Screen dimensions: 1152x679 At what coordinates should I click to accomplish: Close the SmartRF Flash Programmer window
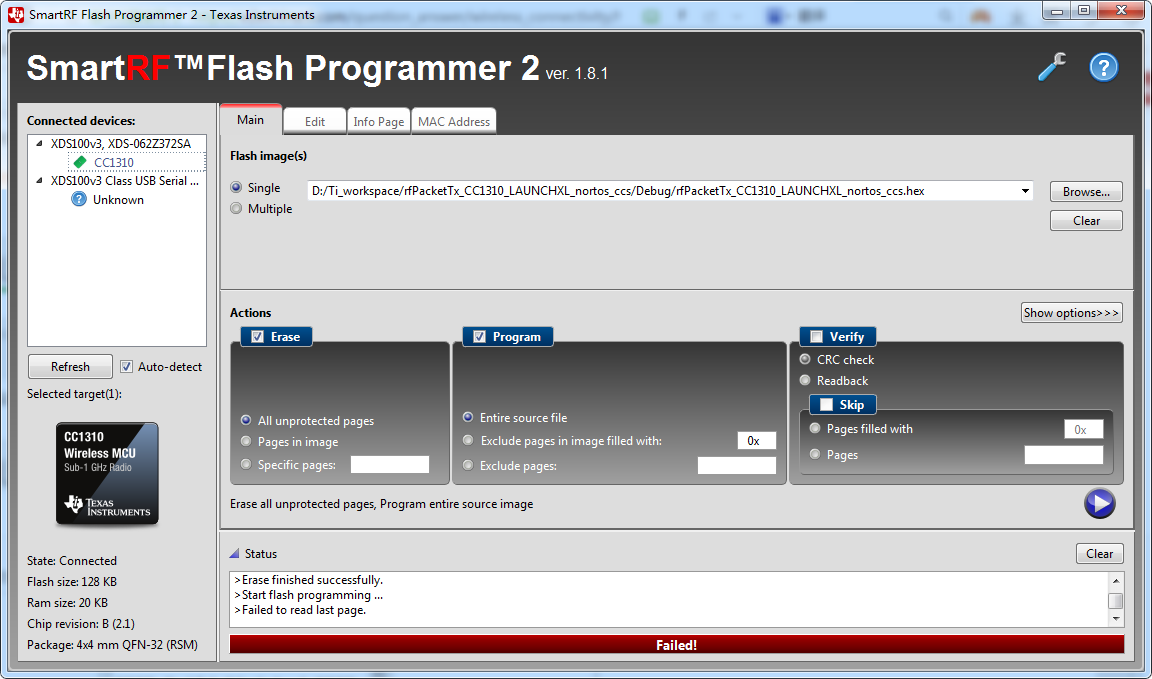click(x=1121, y=11)
